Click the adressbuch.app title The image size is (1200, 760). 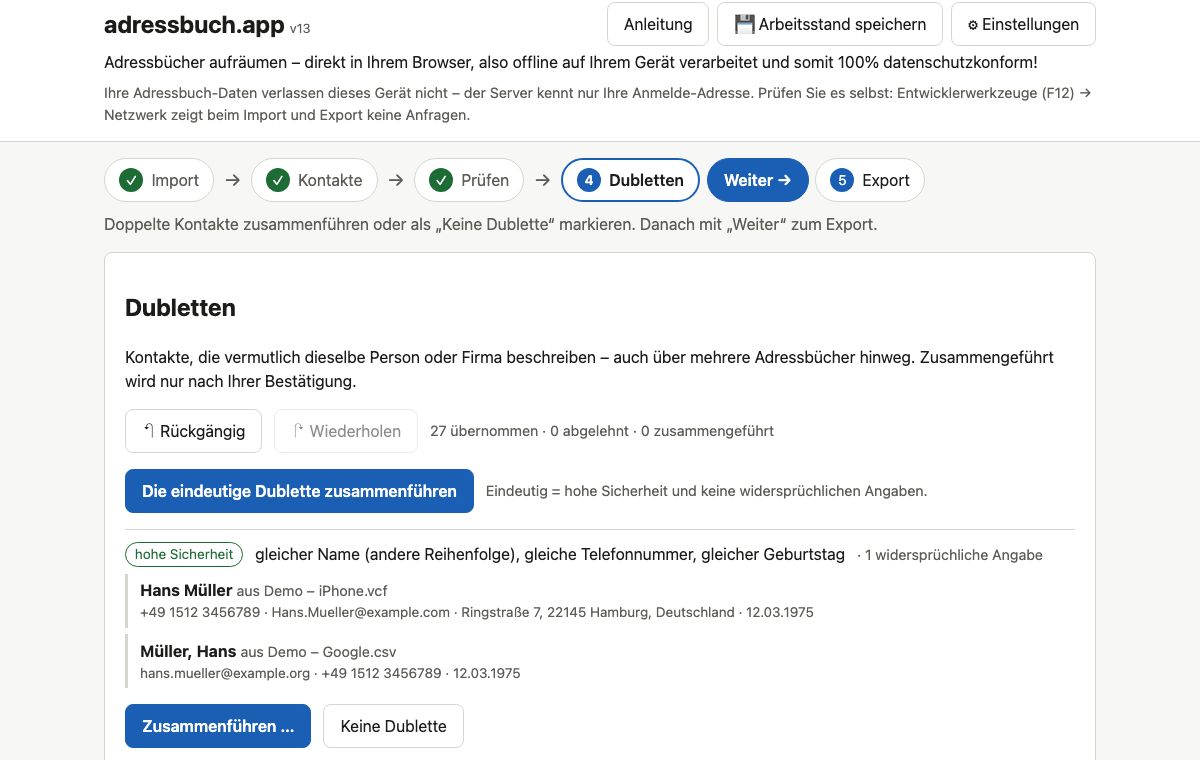pos(194,25)
